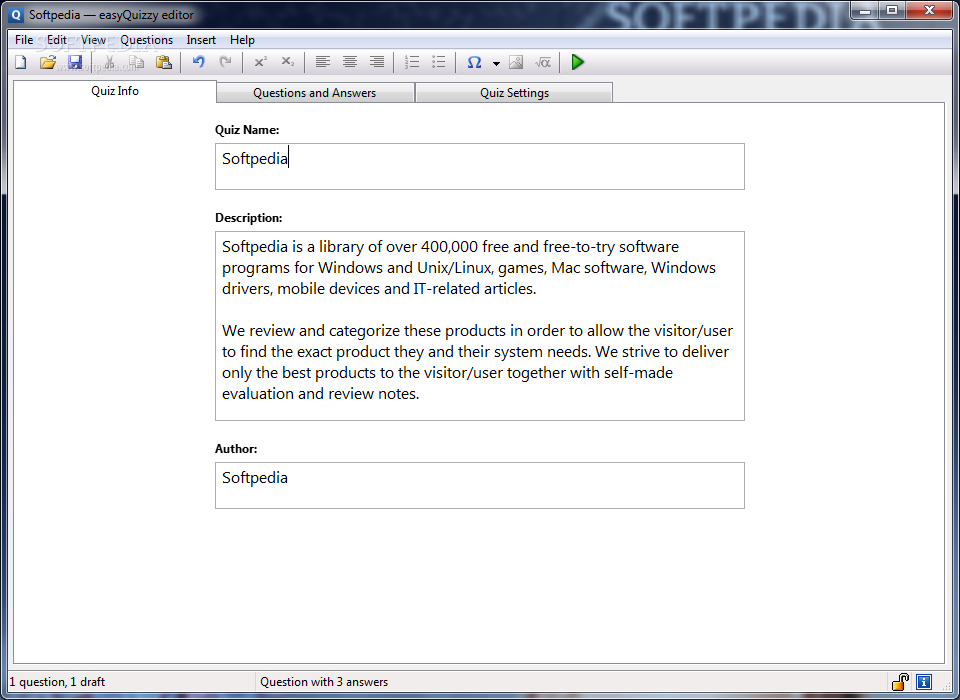Open the Help menu
Viewport: 960px width, 700px height.
242,40
